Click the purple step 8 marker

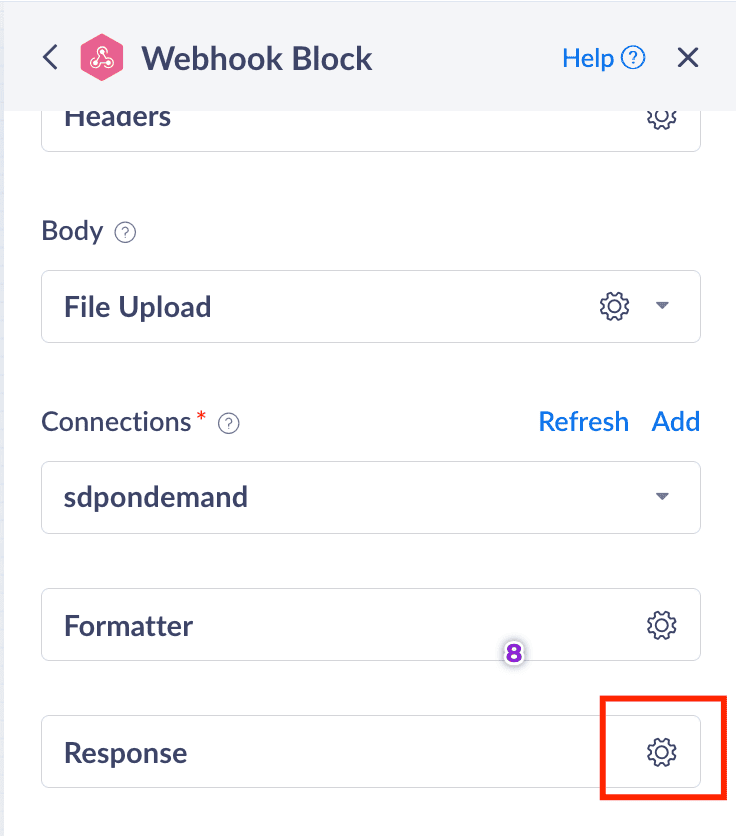pyautogui.click(x=514, y=654)
